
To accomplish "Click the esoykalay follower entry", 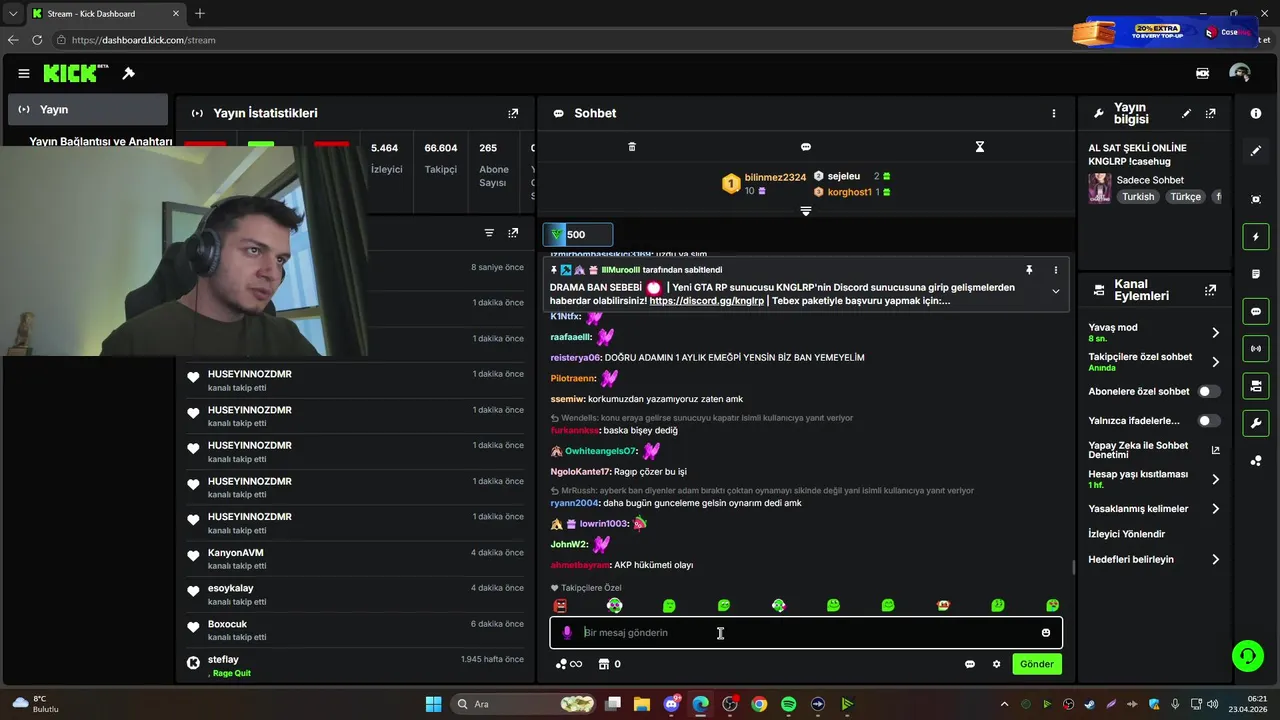I will pos(355,595).
